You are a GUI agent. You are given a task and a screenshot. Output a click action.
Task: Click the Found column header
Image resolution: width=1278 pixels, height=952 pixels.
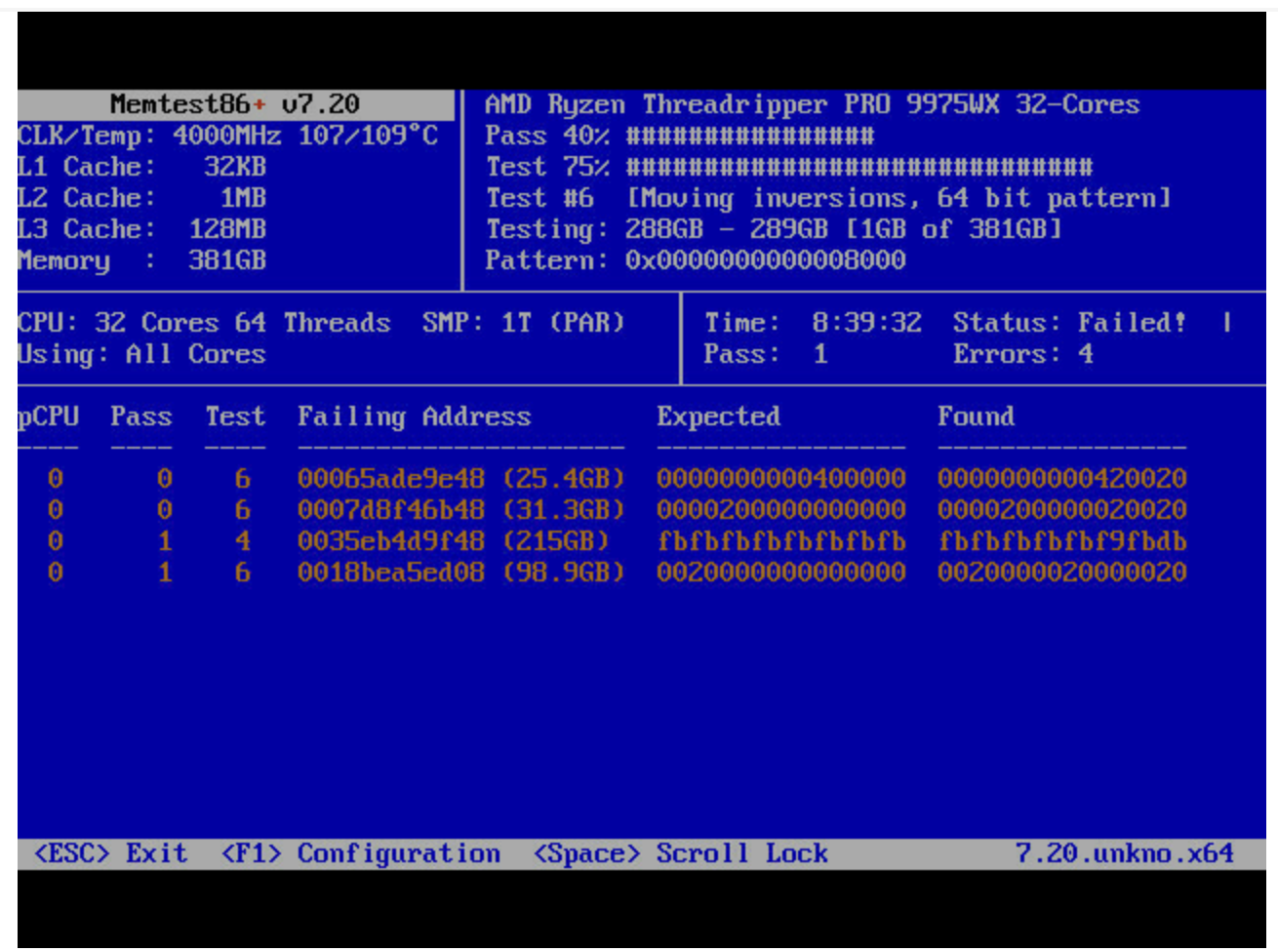pos(976,416)
